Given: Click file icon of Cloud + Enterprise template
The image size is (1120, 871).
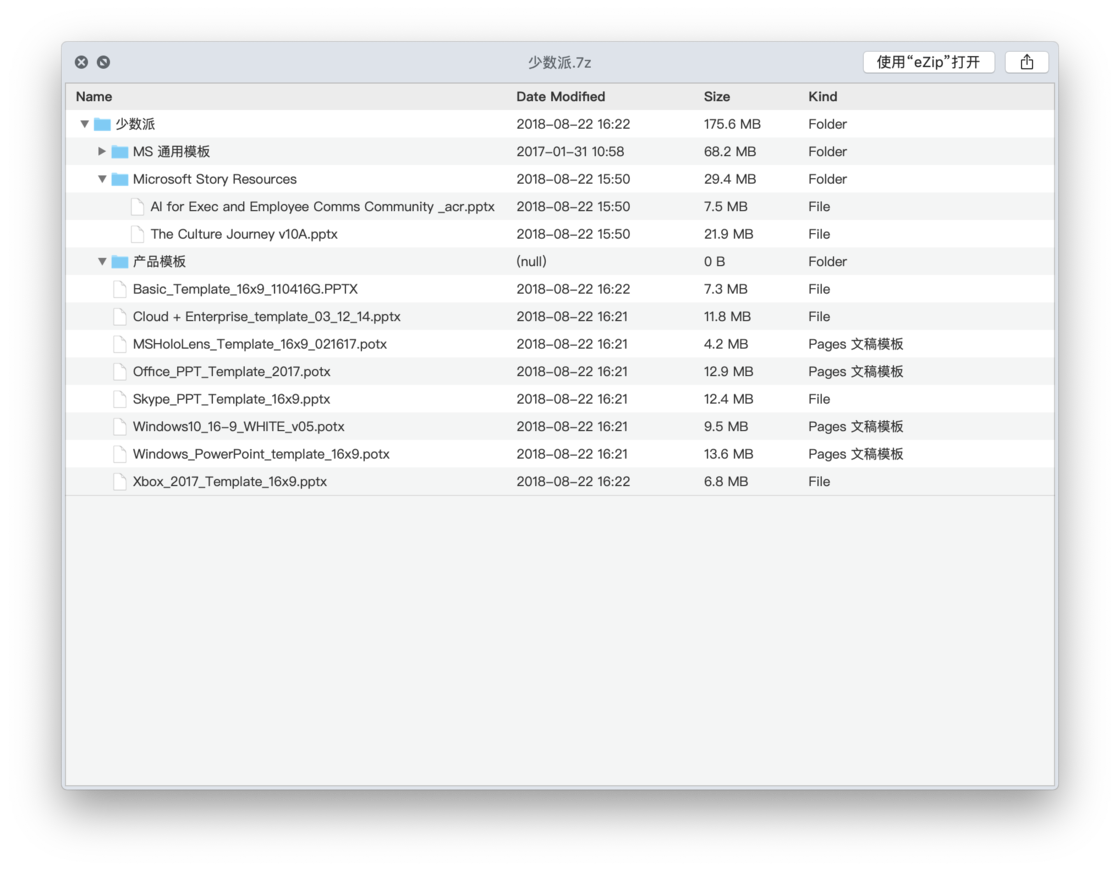Looking at the screenshot, I should click(x=120, y=317).
